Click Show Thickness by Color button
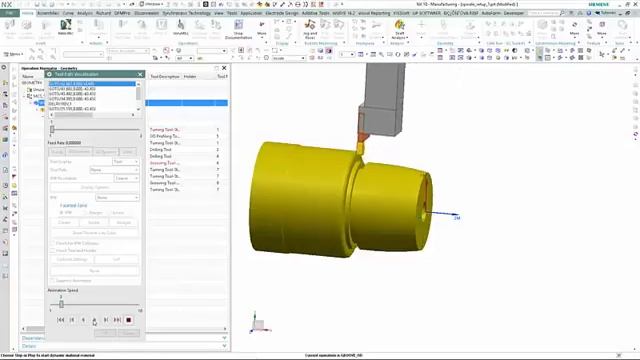Screen dimensions: 640x360 click(95, 233)
